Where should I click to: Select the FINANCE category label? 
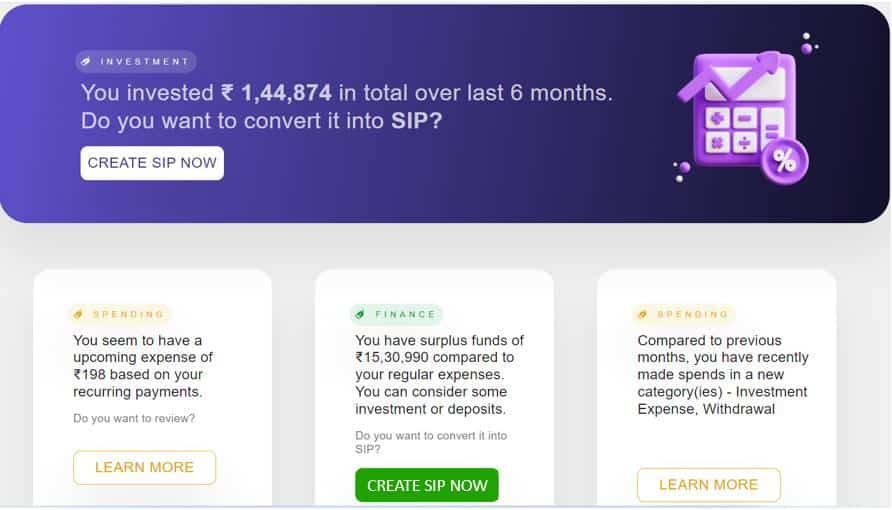point(406,314)
